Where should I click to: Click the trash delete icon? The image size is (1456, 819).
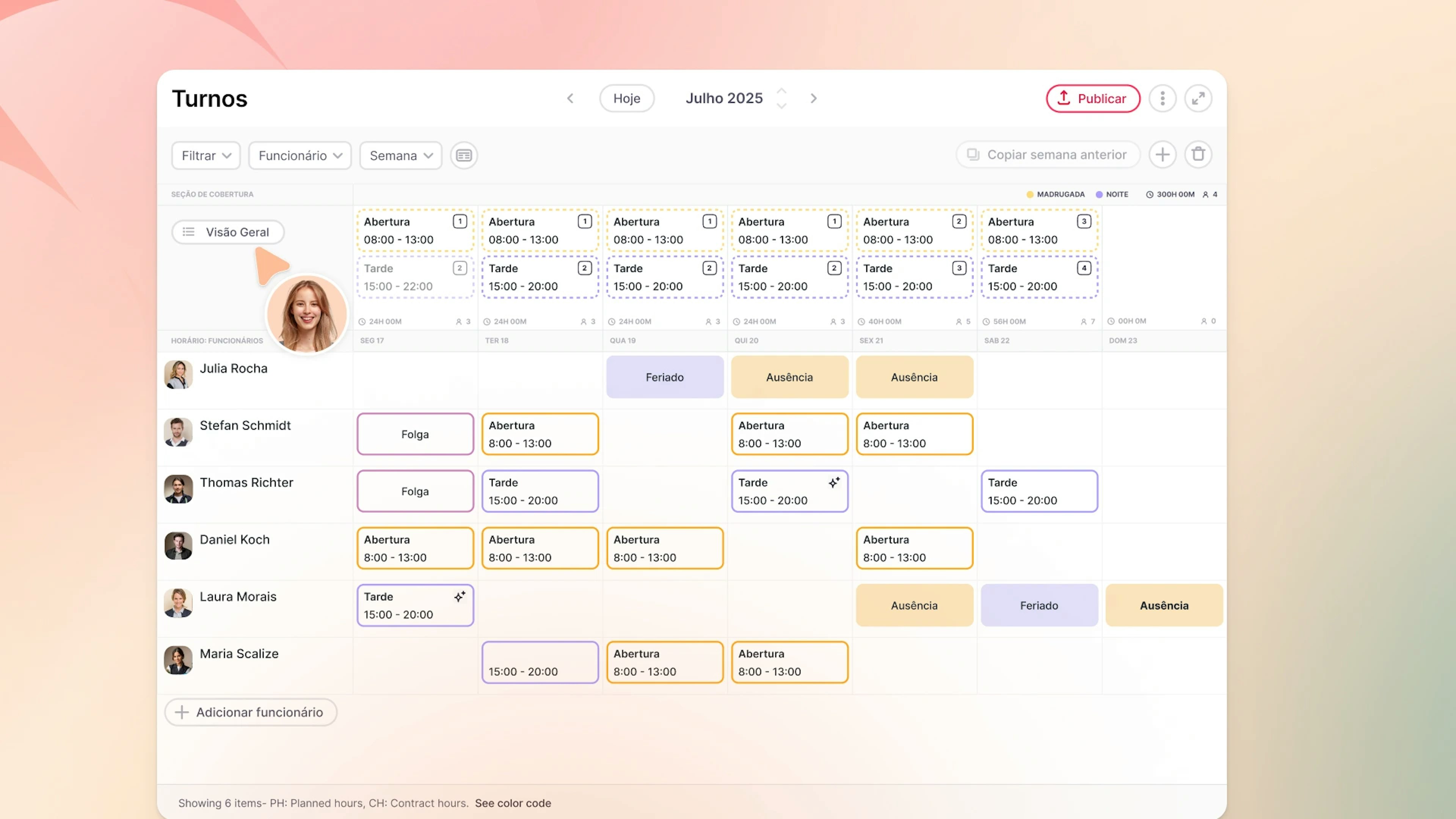[x=1198, y=154]
